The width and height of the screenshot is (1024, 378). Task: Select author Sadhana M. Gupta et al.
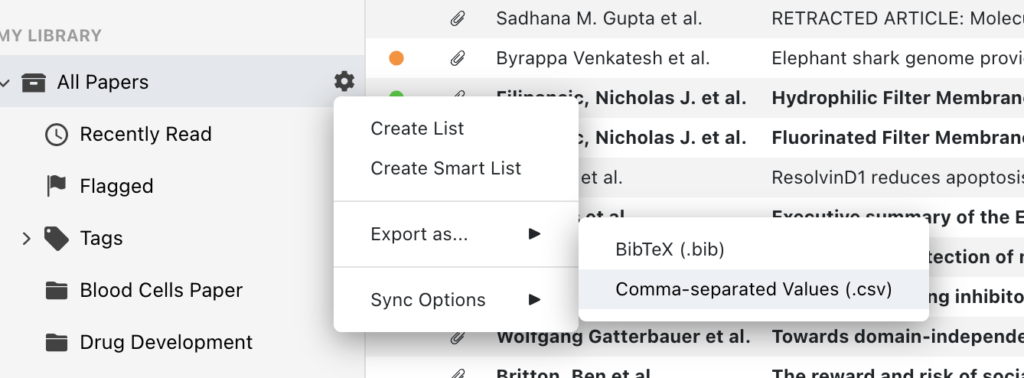pyautogui.click(x=599, y=19)
